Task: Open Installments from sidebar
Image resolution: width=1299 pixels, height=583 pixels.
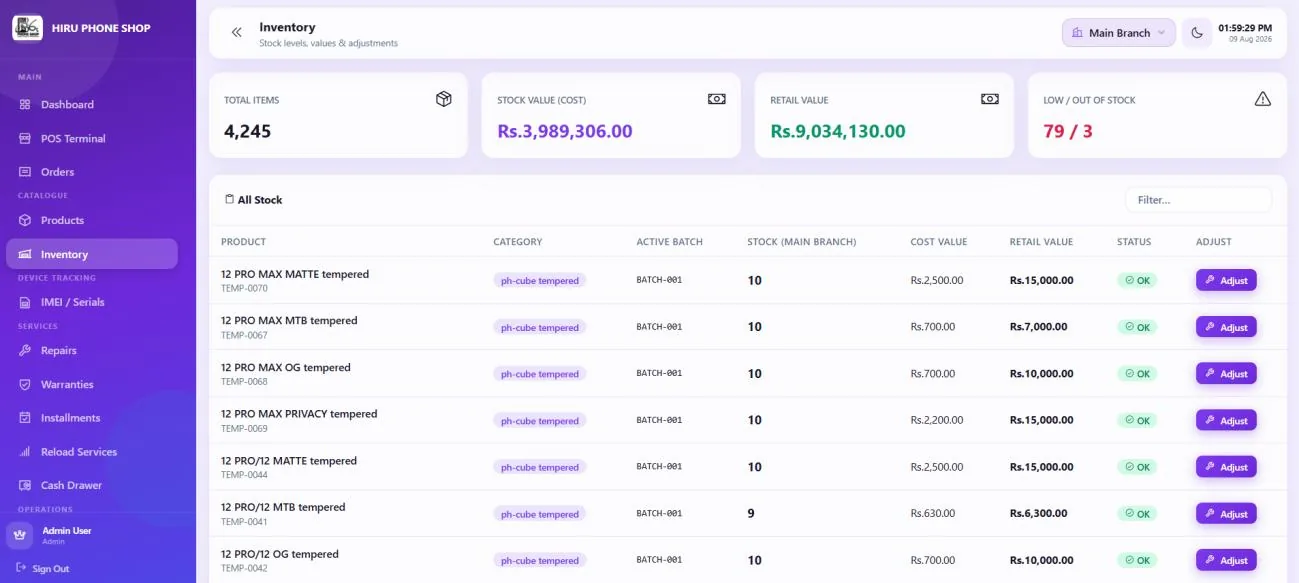Action: tap(92, 418)
